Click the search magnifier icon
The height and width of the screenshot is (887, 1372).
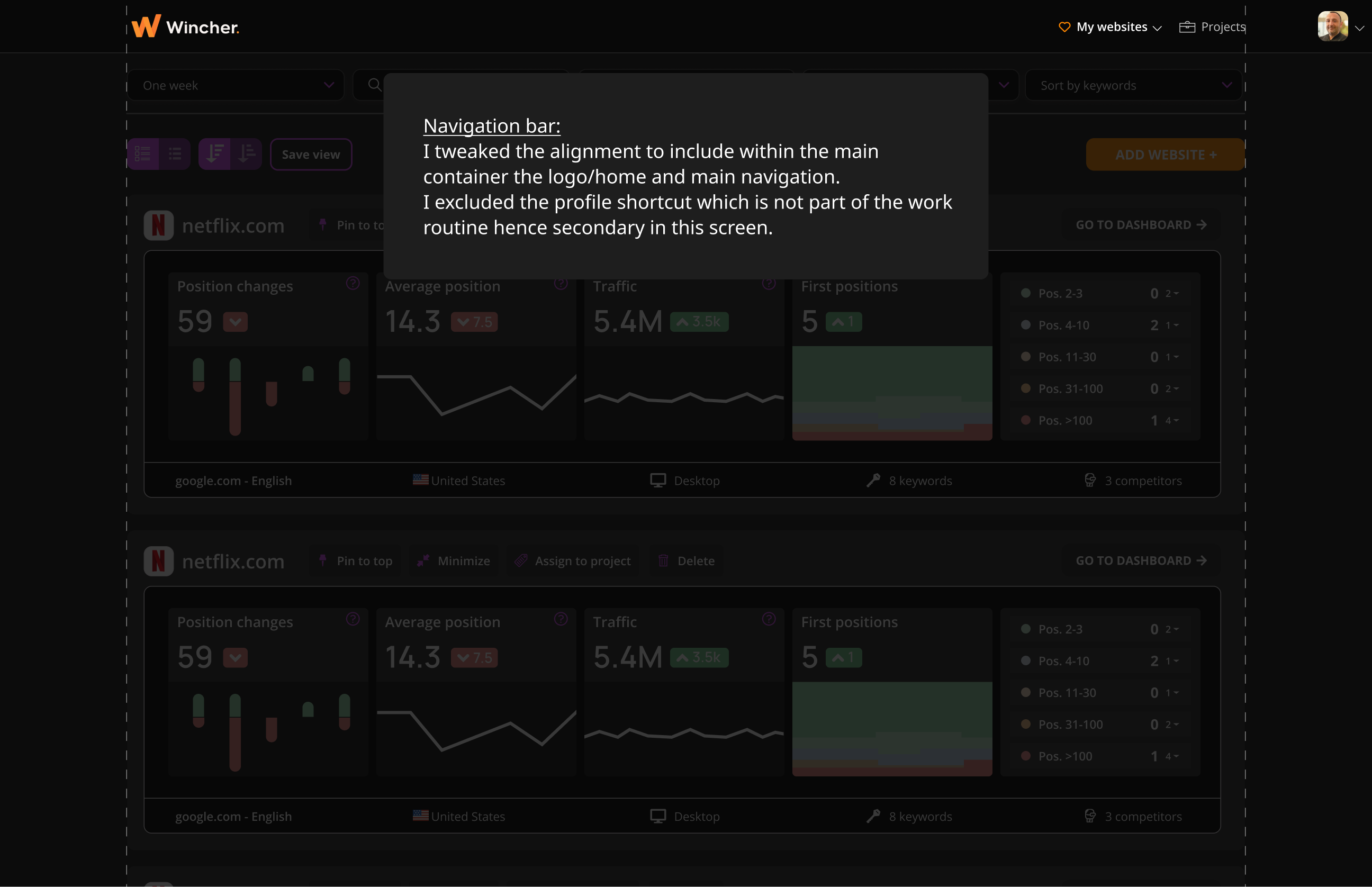374,85
